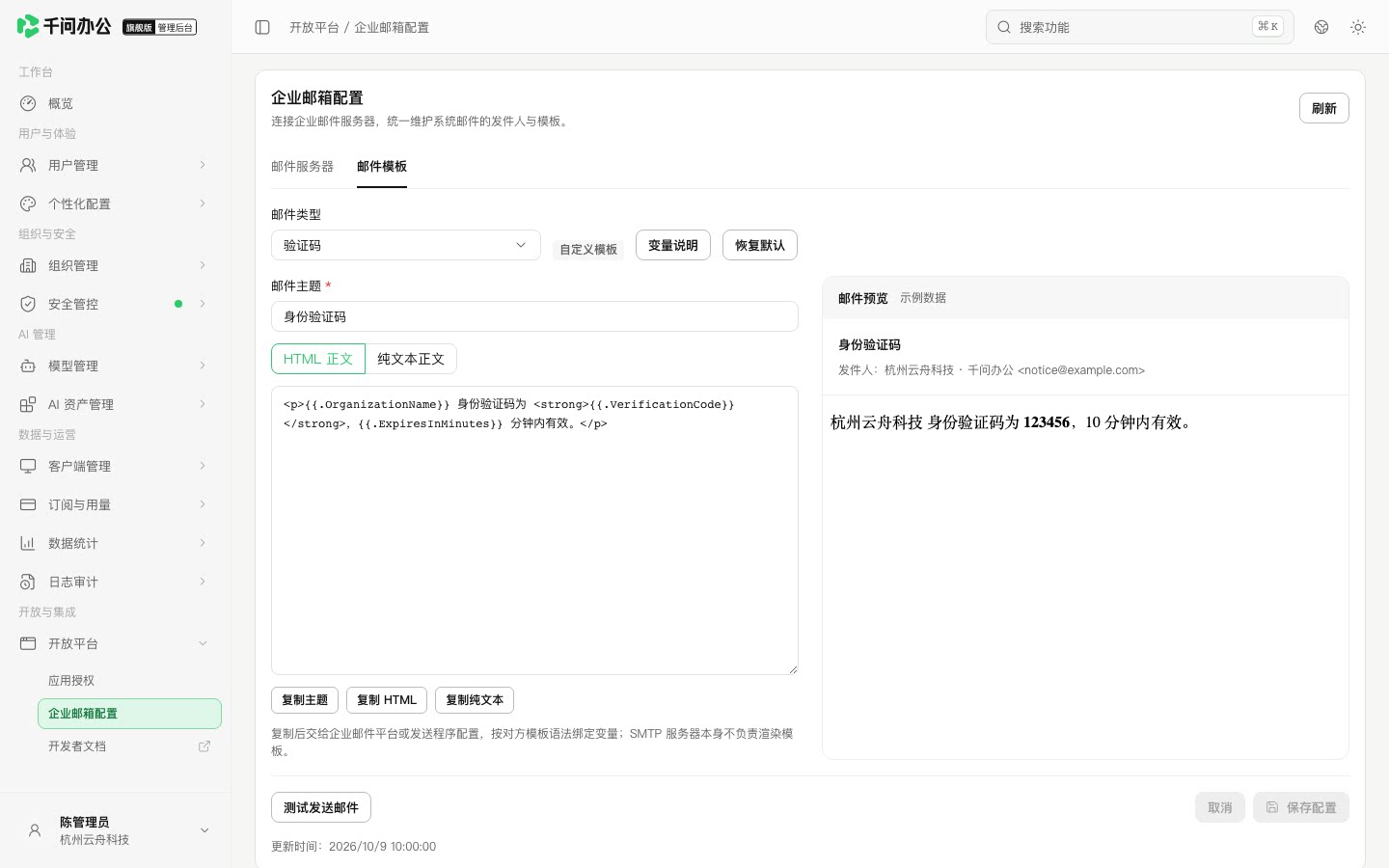Click the 客户端管理 monitor icon
This screenshot has width=1389, height=868.
pos(28,466)
